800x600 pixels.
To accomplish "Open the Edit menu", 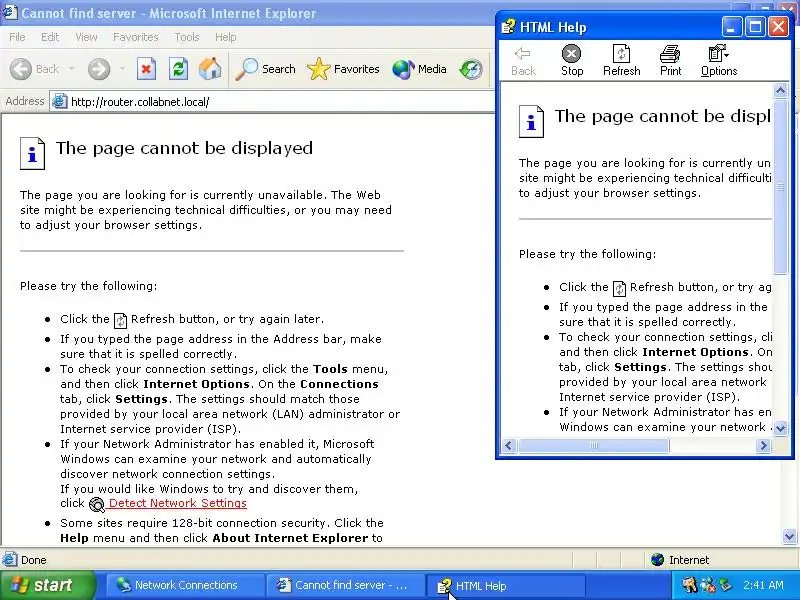I will [50, 37].
